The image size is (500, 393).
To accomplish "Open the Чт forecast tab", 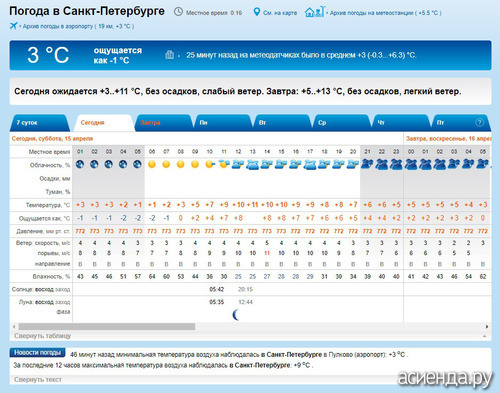I will point(400,123).
